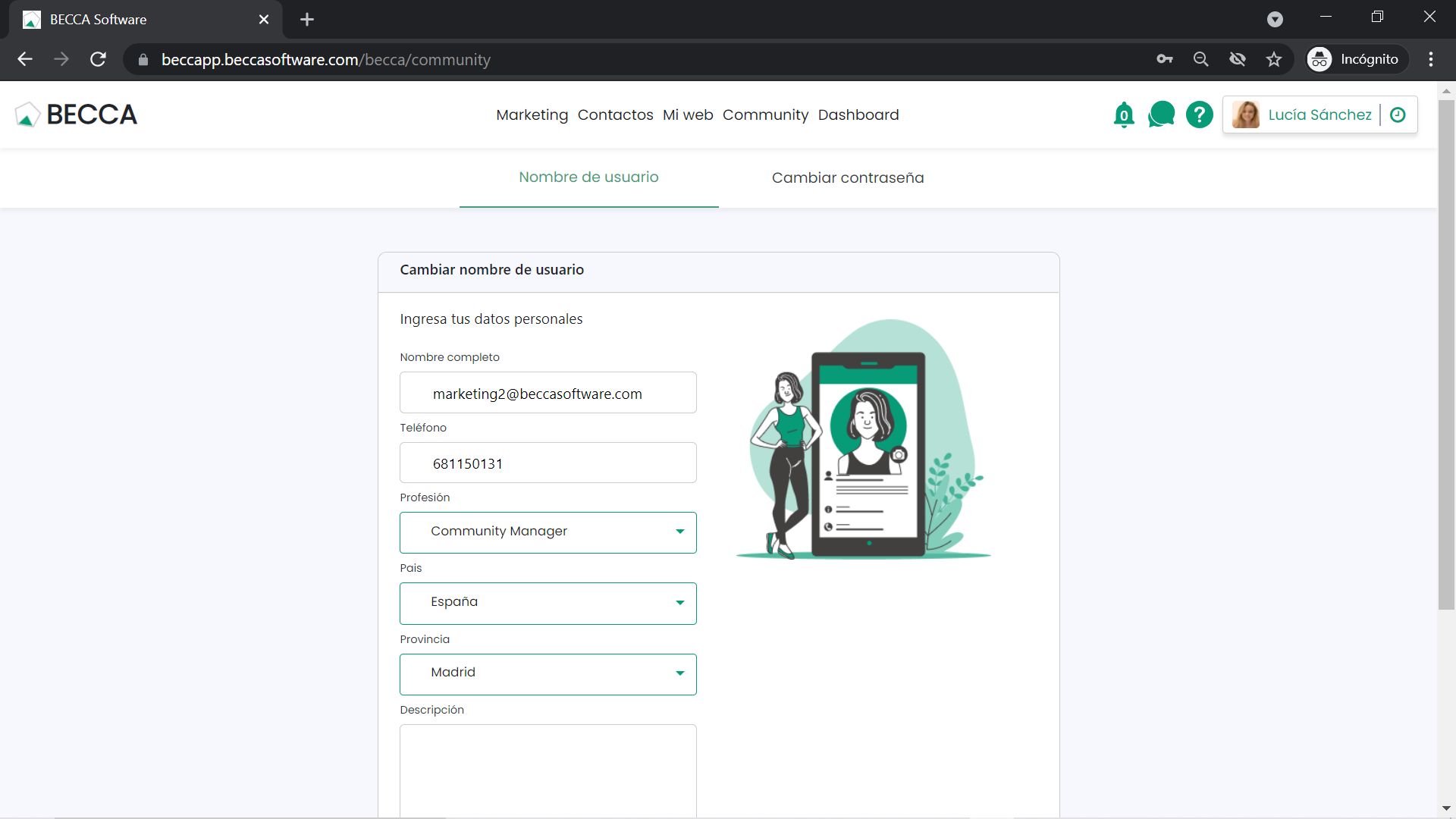Bookmark this page with star icon
This screenshot has height=819, width=1456.
[1274, 59]
